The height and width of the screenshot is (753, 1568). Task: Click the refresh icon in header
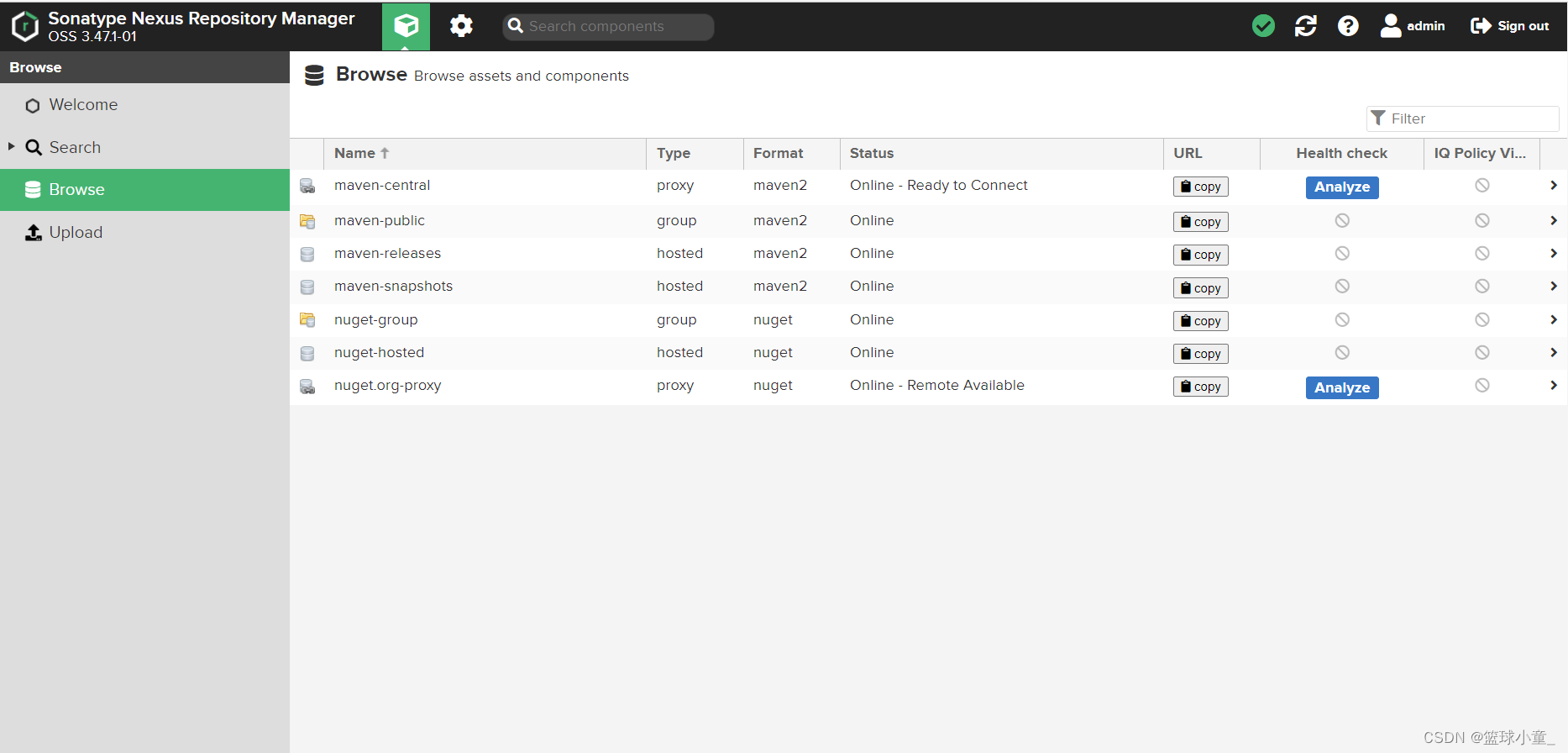(x=1306, y=26)
